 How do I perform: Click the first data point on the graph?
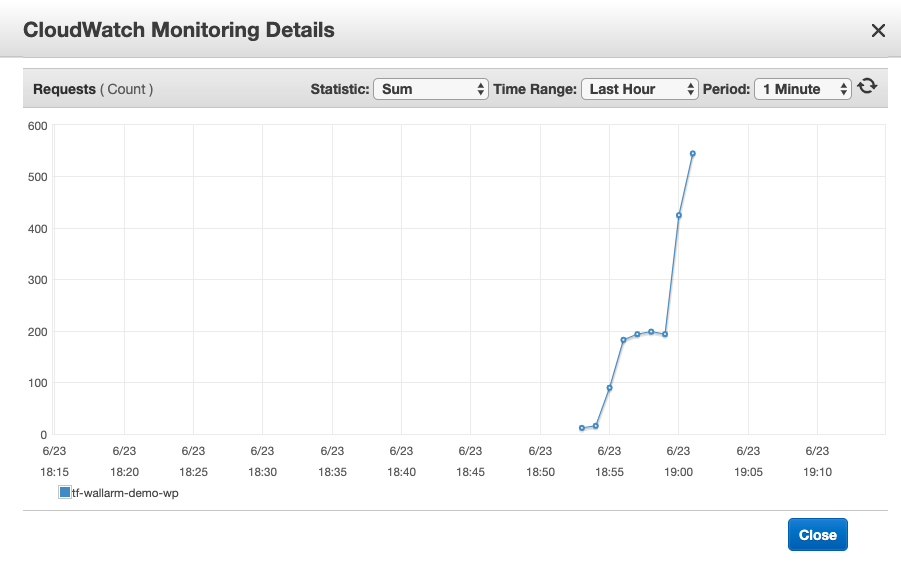[582, 428]
